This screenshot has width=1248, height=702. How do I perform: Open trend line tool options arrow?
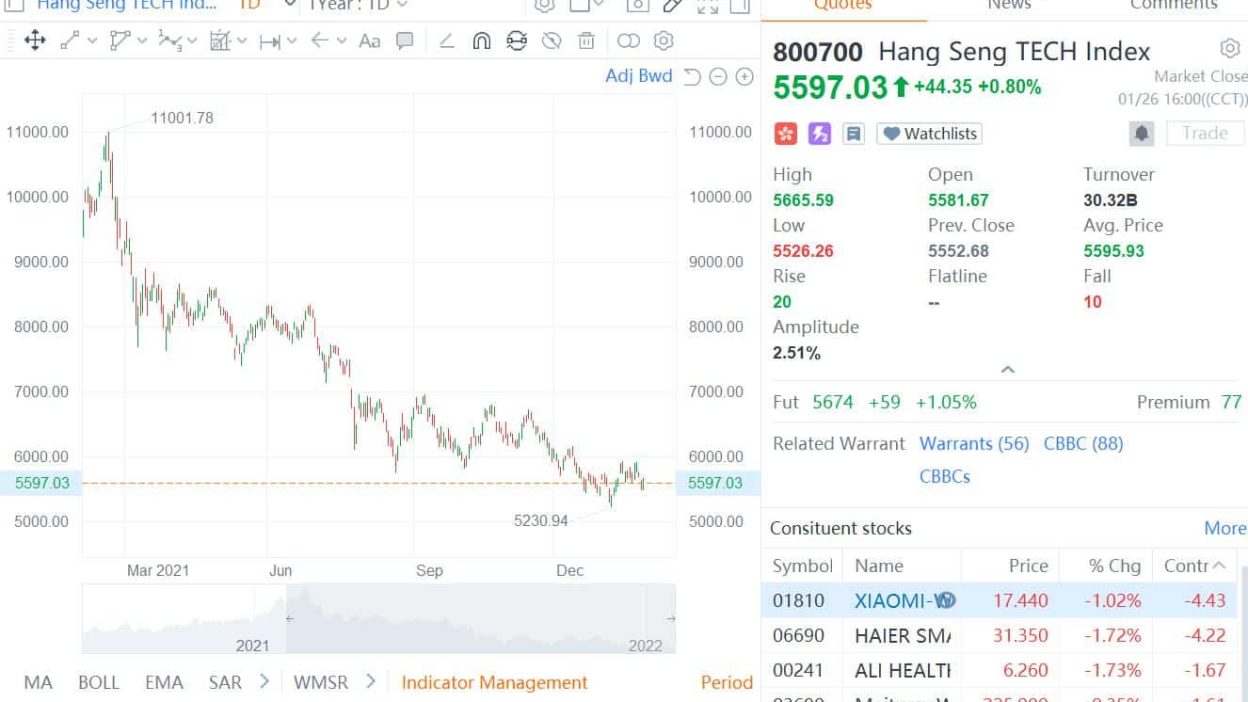click(92, 41)
